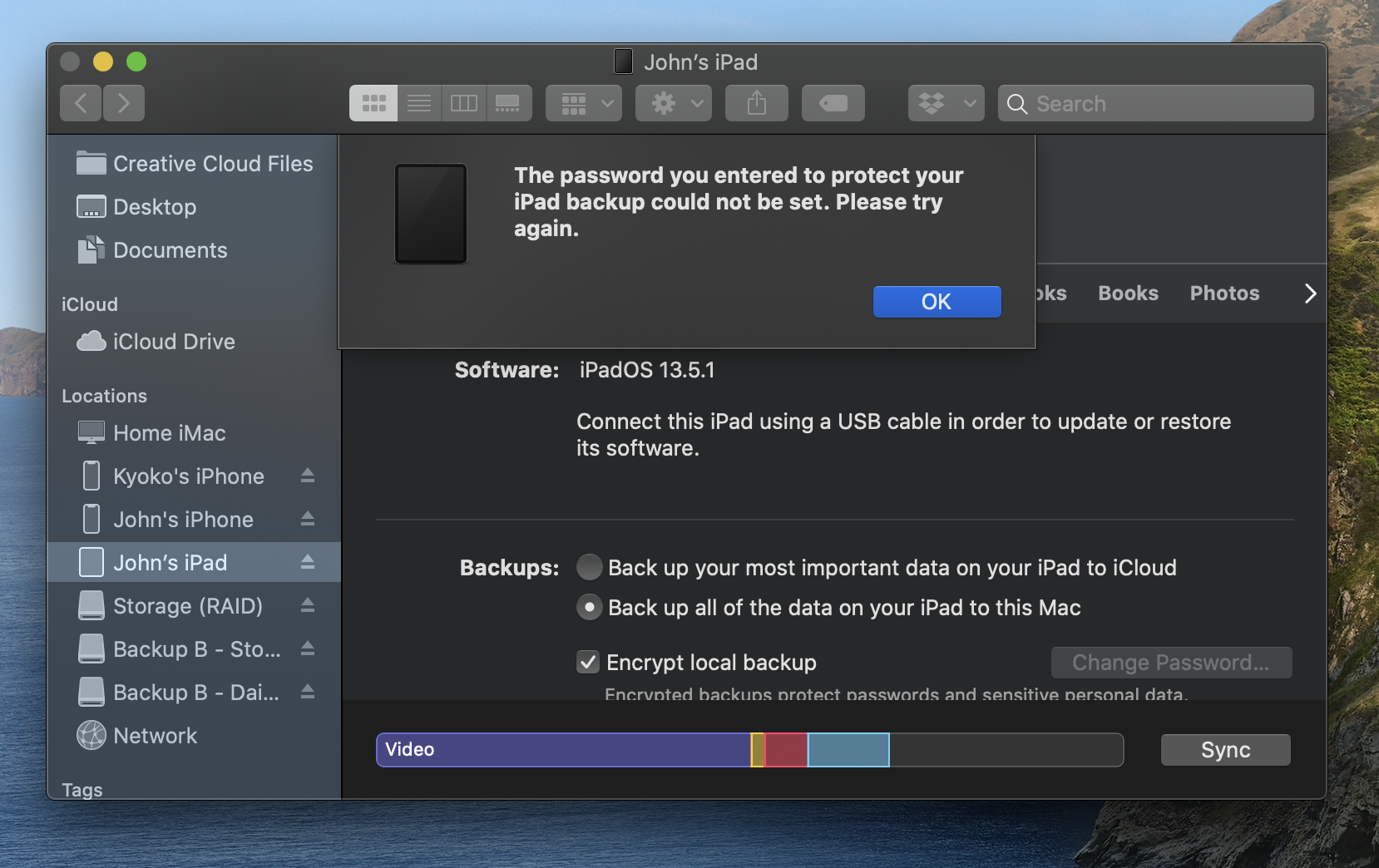Click the Sync button

(1224, 749)
